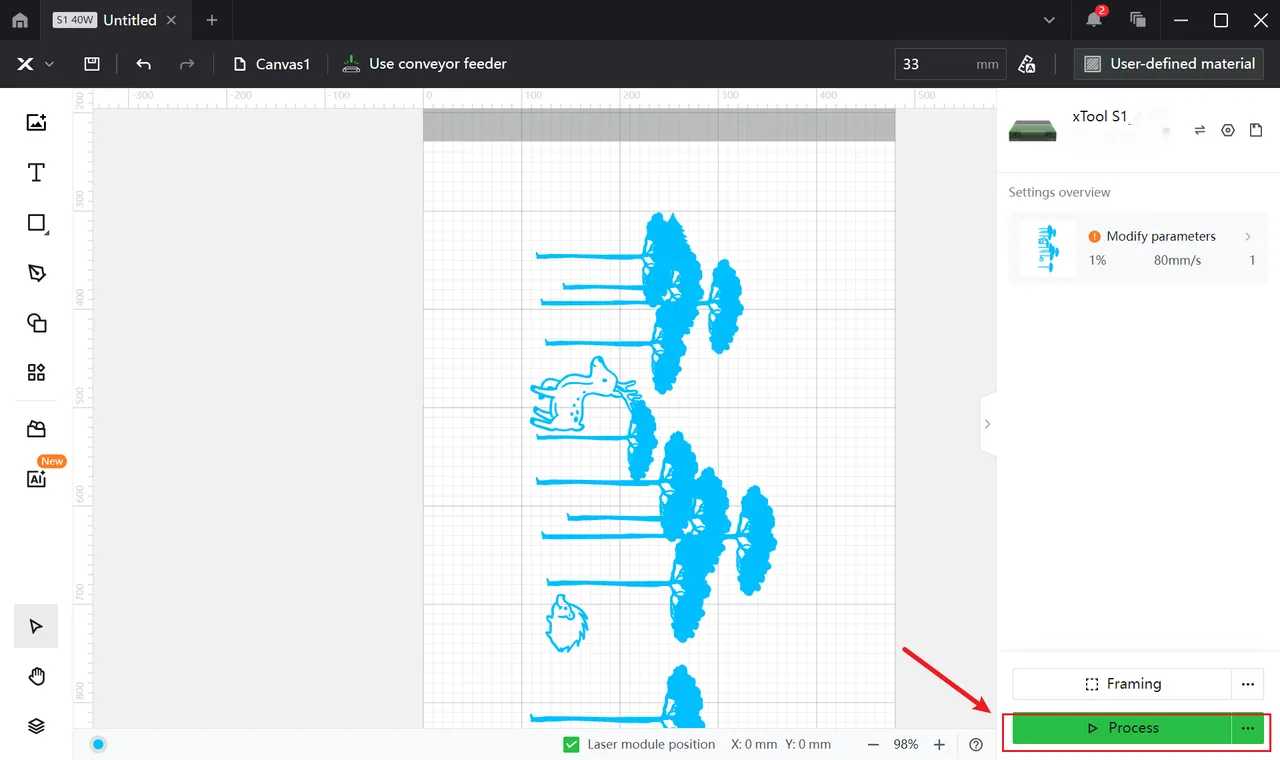Undo the last action

click(144, 64)
